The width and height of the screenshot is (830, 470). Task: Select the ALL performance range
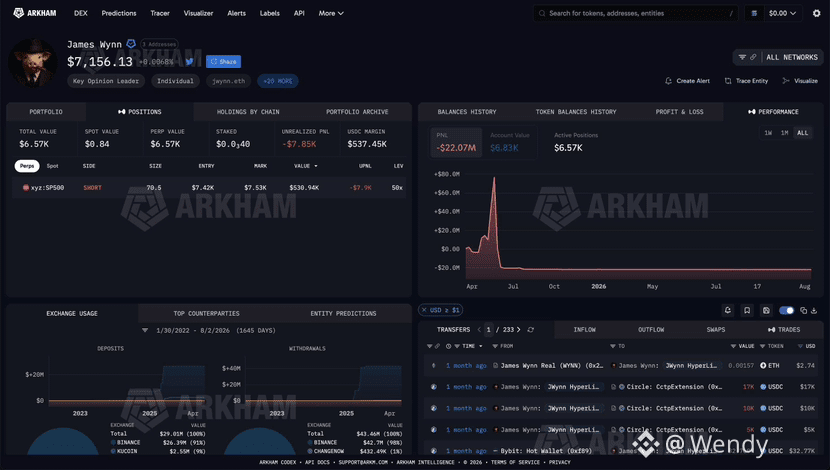coord(802,133)
